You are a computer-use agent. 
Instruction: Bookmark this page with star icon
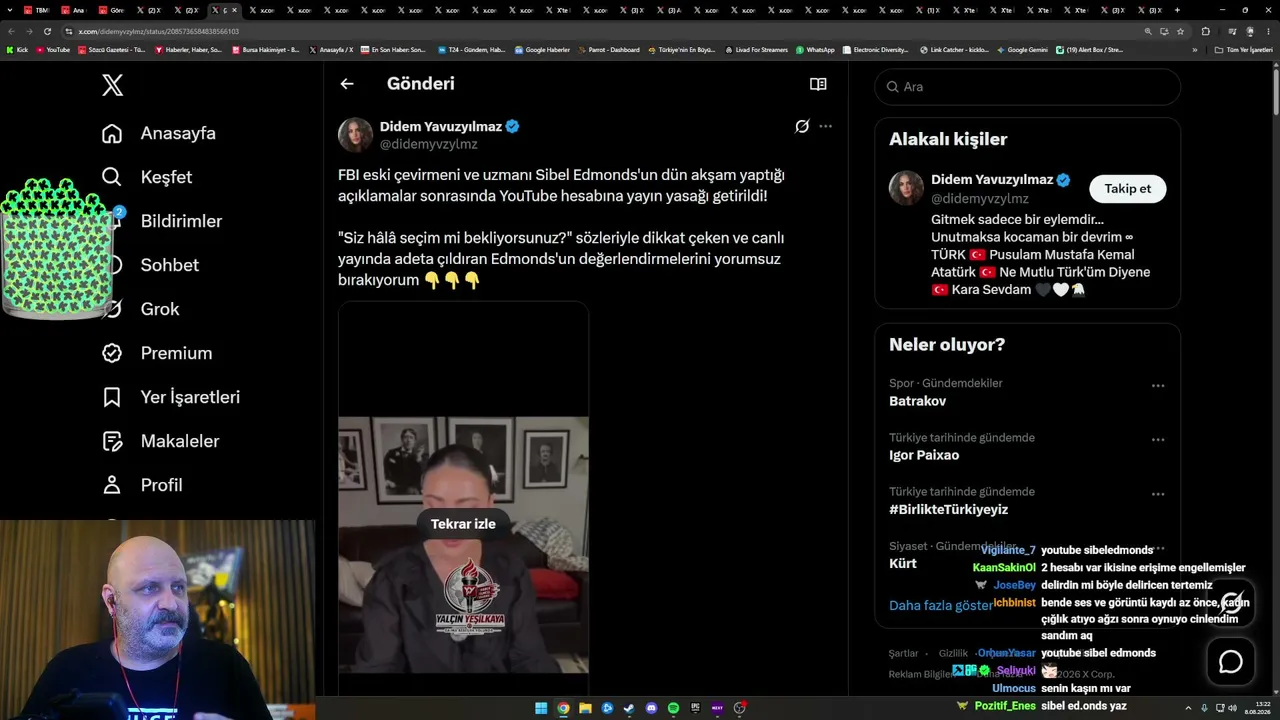tap(1180, 31)
